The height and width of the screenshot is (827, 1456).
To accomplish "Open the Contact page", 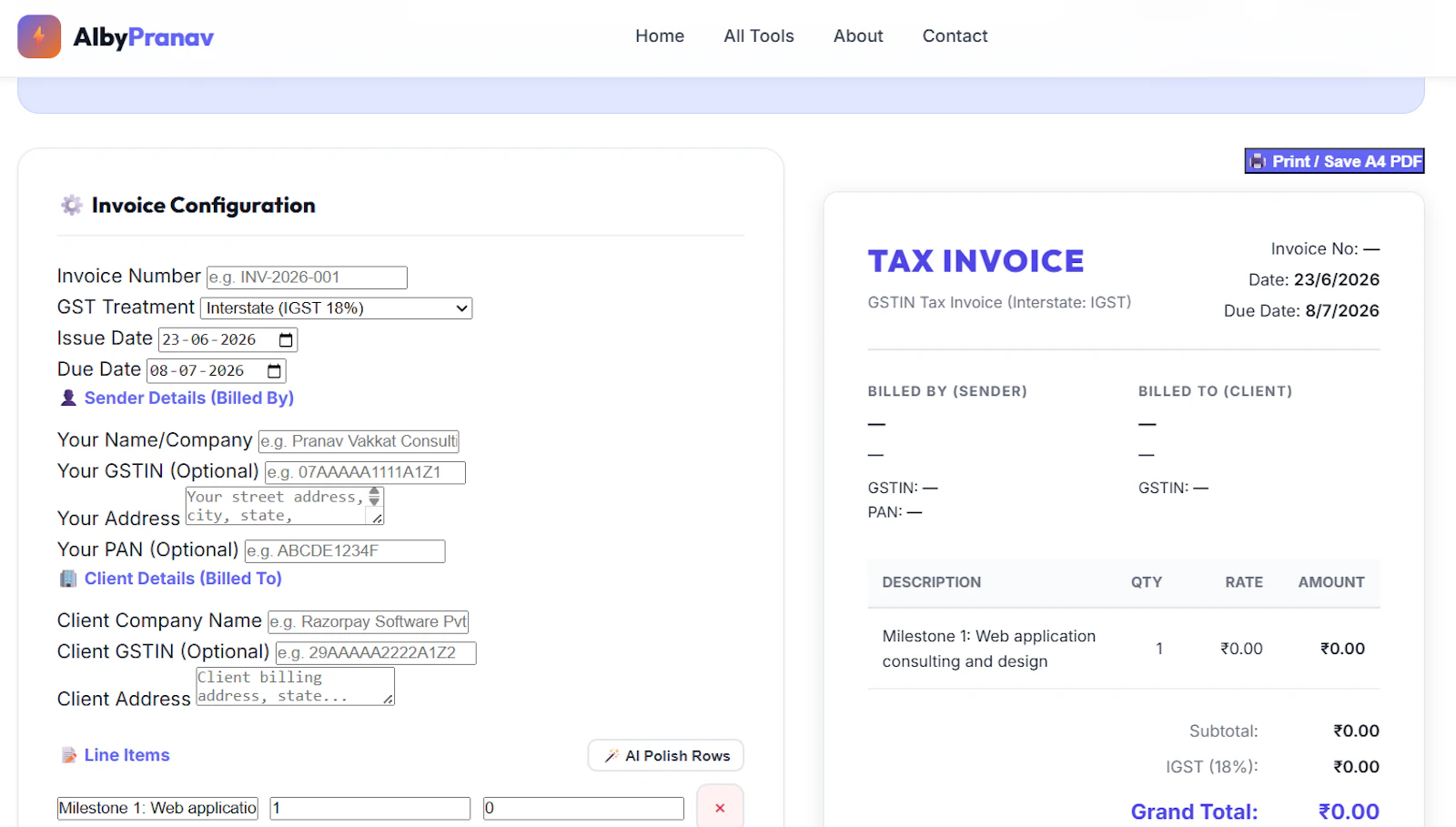I will [x=955, y=36].
